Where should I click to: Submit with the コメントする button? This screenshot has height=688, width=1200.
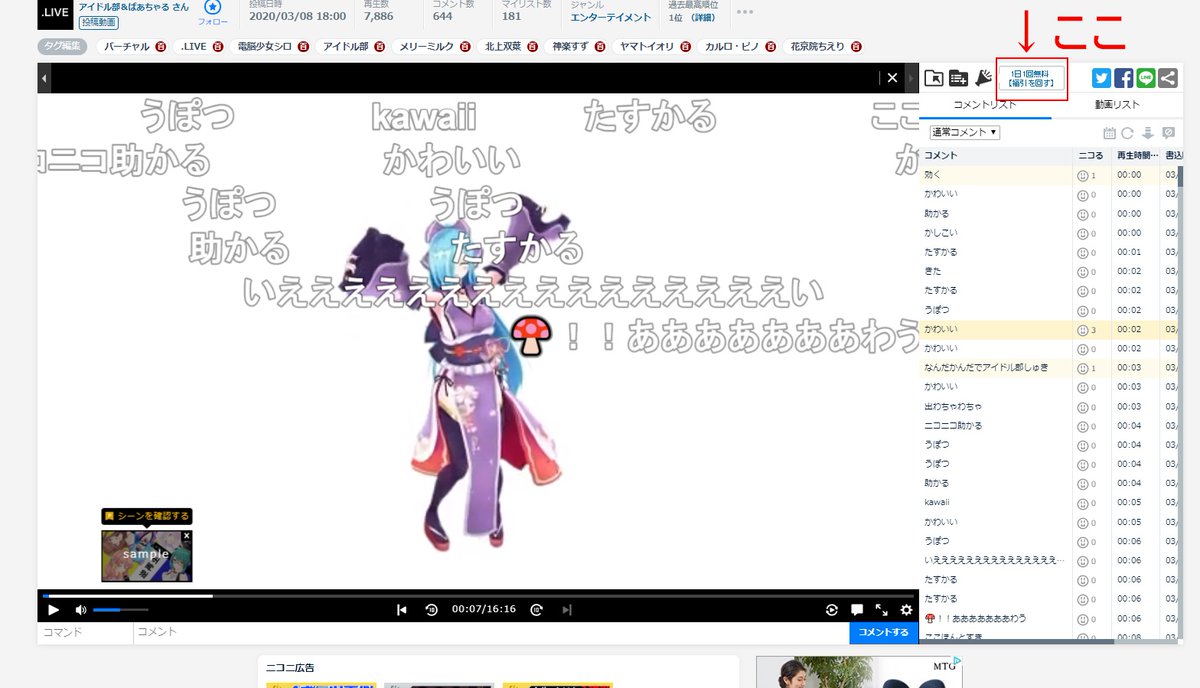pyautogui.click(x=884, y=632)
